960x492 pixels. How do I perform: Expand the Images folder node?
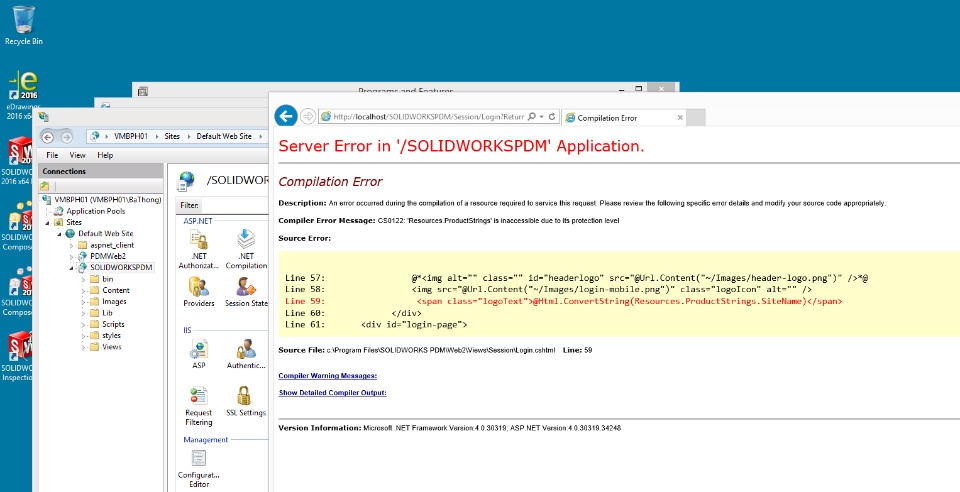coord(83,302)
